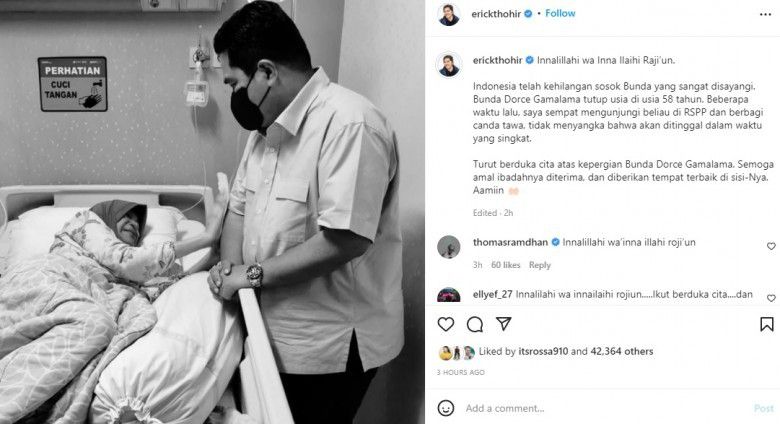View itsrossa910 profile from likes
Screen dimensions: 780x424
543,351
